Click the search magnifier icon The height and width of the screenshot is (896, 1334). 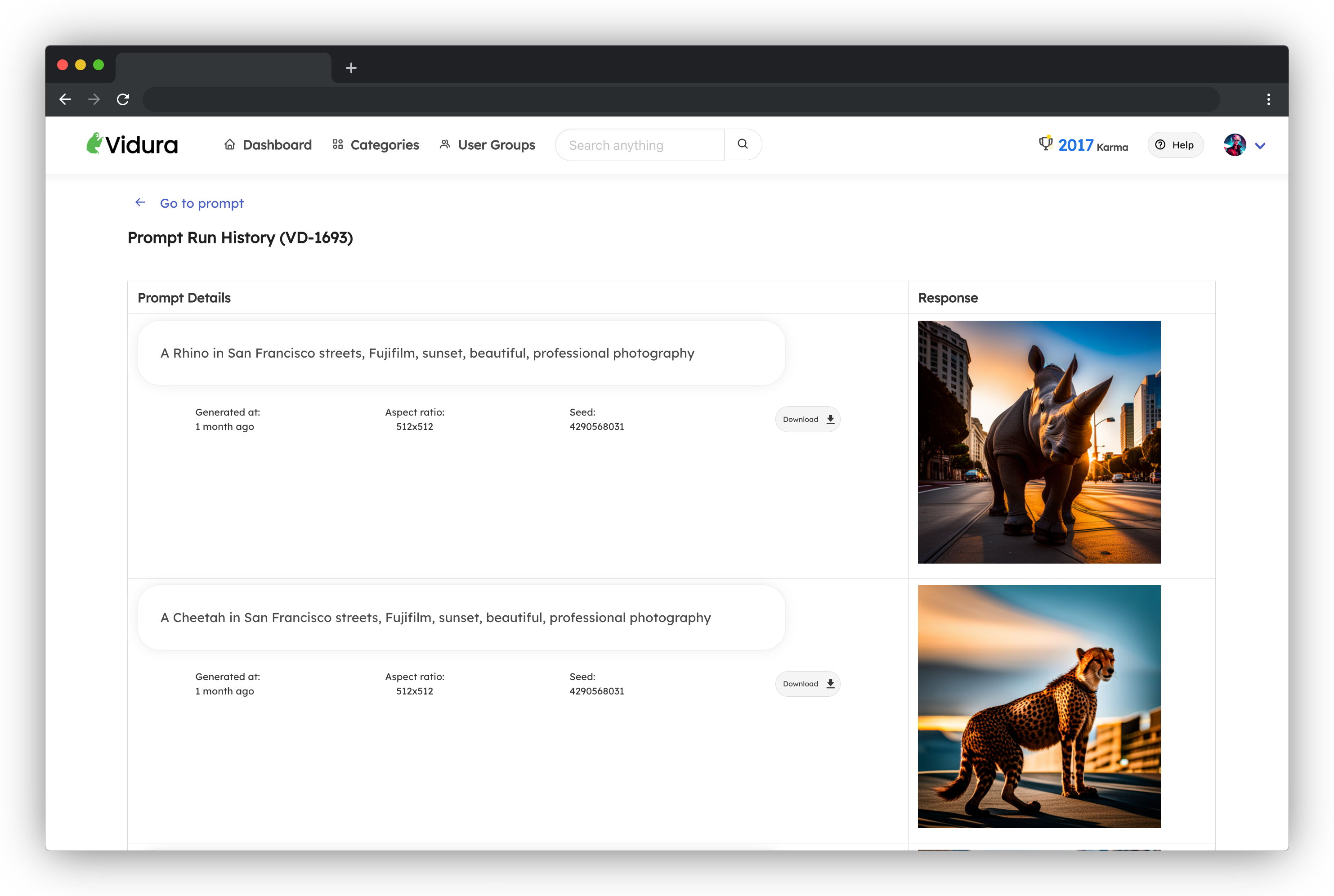(x=742, y=143)
